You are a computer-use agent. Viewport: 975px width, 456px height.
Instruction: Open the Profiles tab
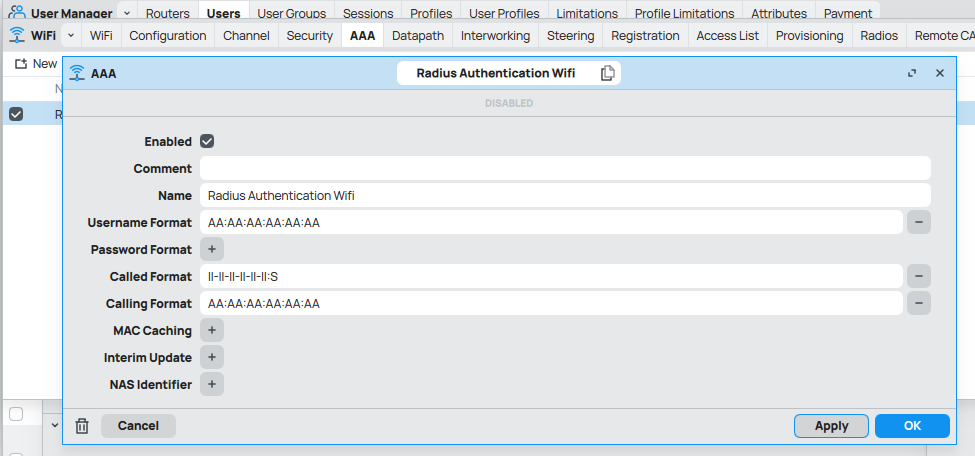(x=431, y=13)
